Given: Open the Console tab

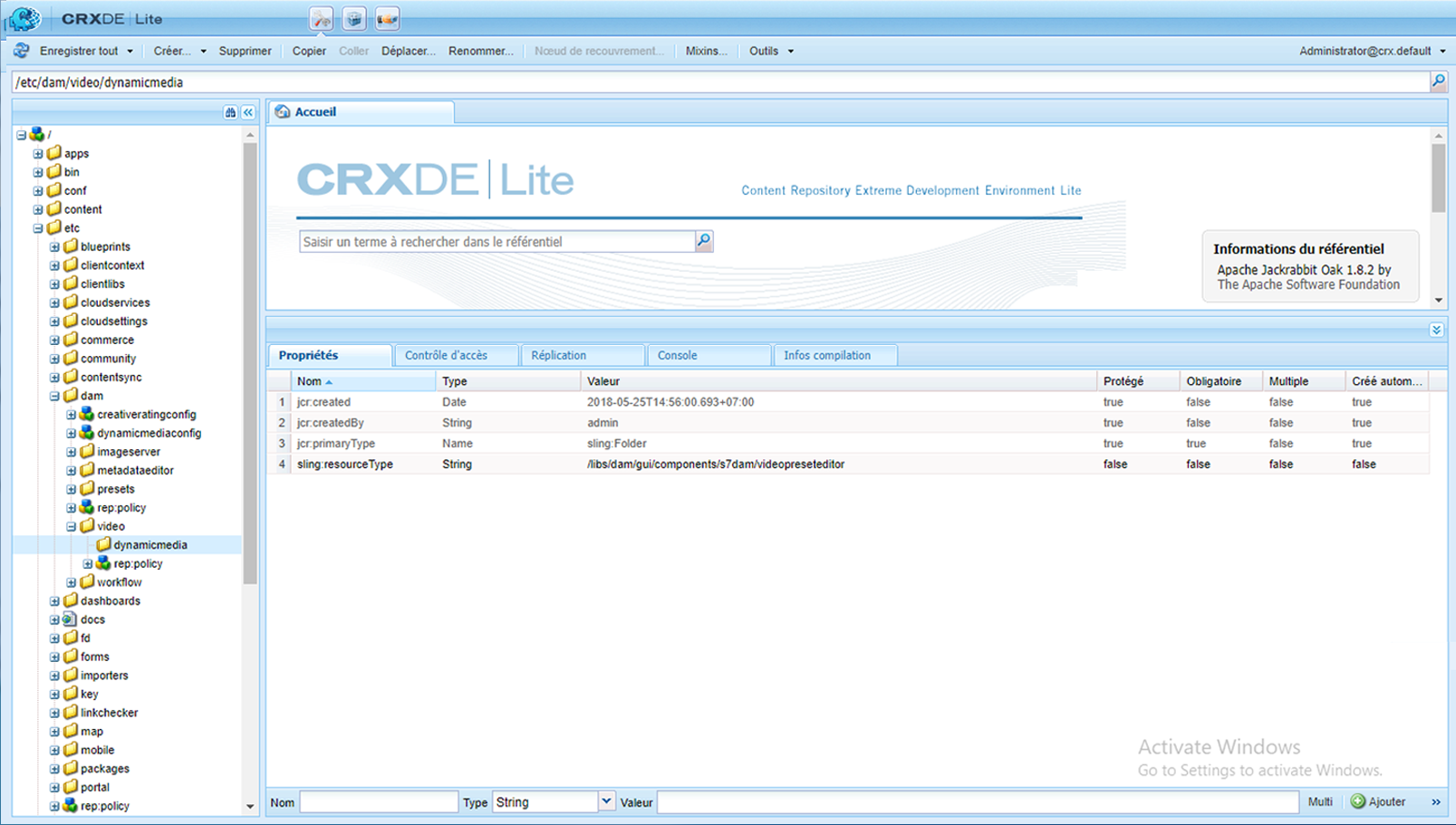Looking at the screenshot, I should tap(709, 355).
